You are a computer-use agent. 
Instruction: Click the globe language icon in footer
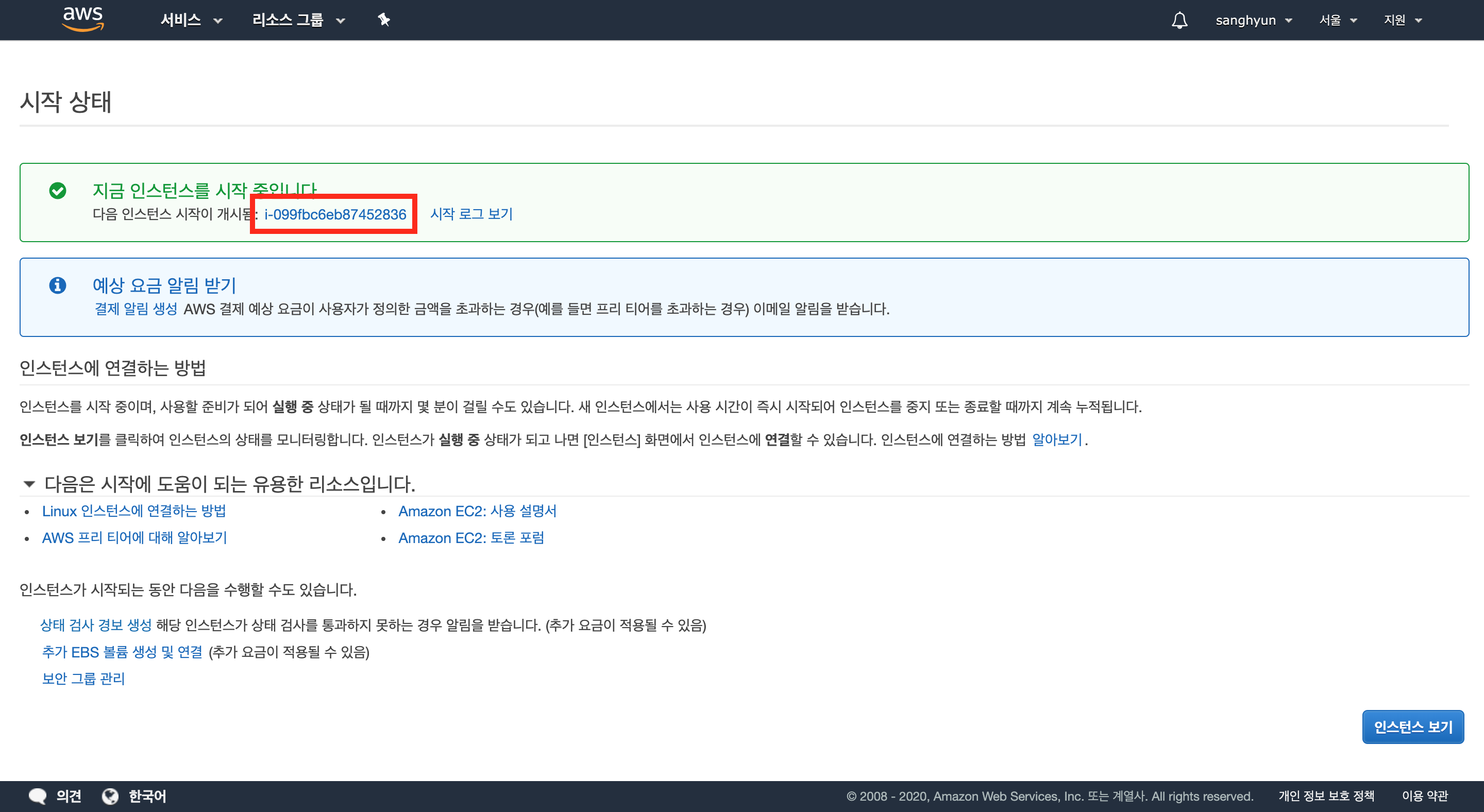pyautogui.click(x=110, y=796)
